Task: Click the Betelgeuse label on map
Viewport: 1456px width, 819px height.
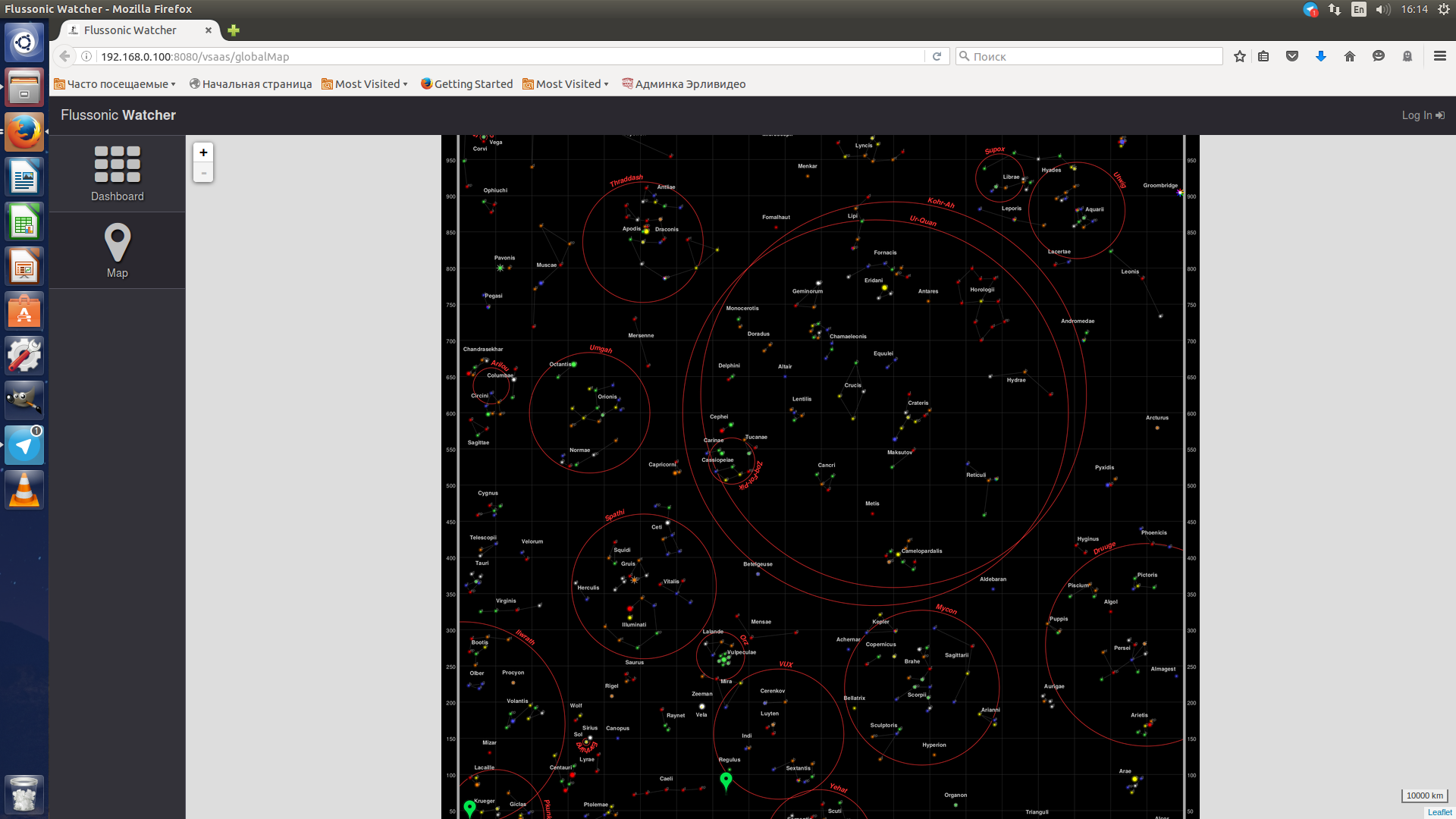Action: (758, 564)
